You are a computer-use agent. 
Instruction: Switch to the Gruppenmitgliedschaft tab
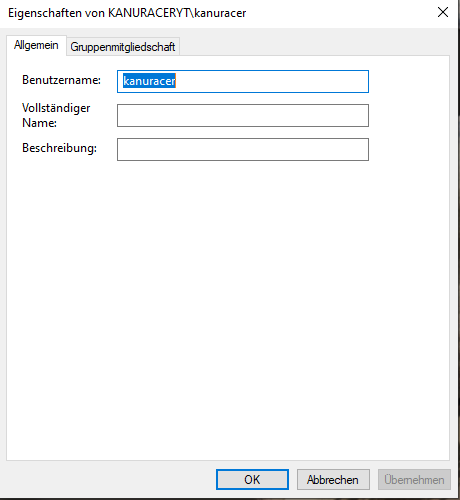tap(123, 47)
